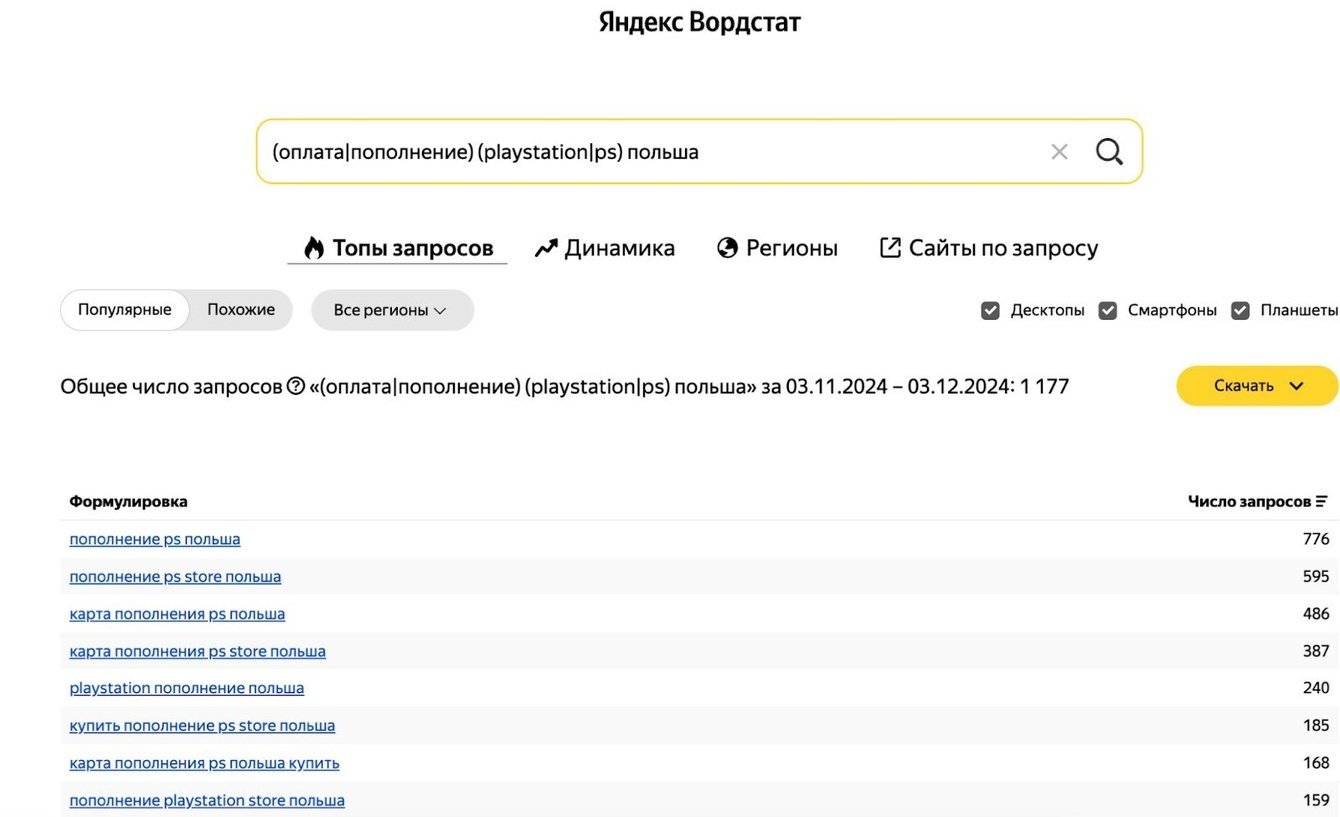Switch to the Динамика tab
1340x817 pixels.
619,248
